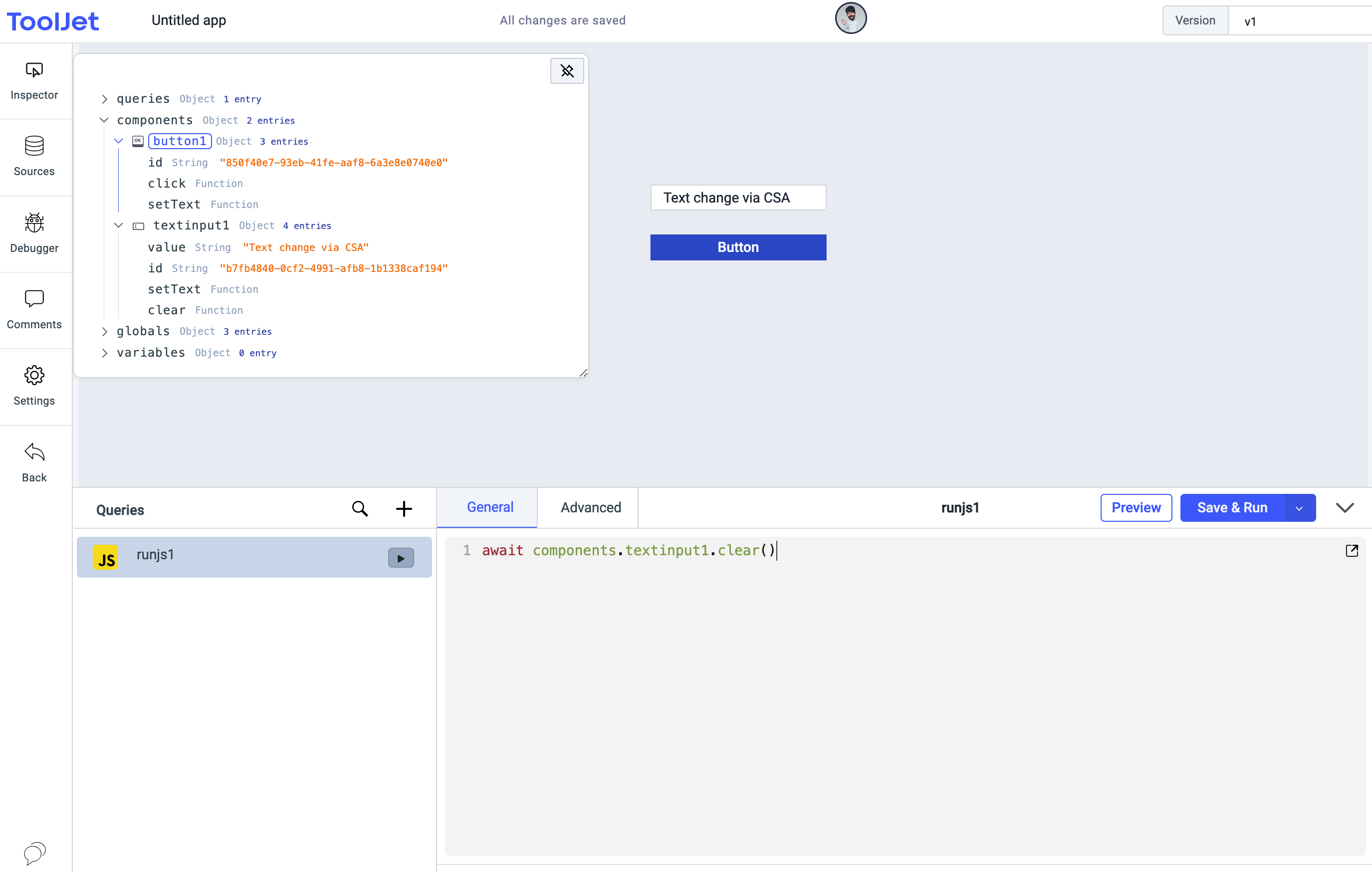
Task: Expand the queries object node
Action: [x=104, y=99]
